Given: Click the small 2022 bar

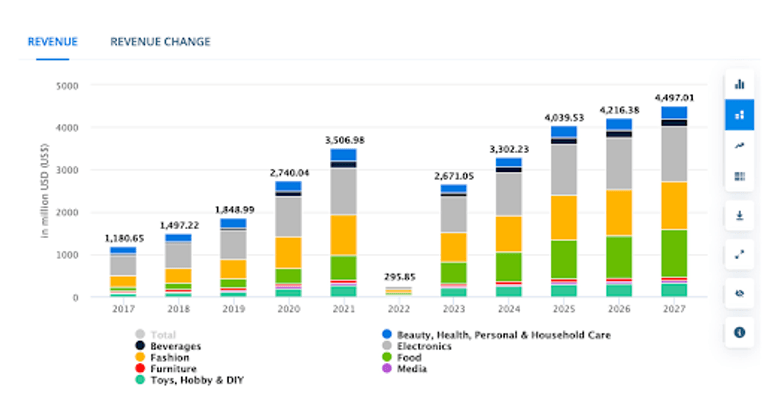Looking at the screenshot, I should tap(399, 291).
